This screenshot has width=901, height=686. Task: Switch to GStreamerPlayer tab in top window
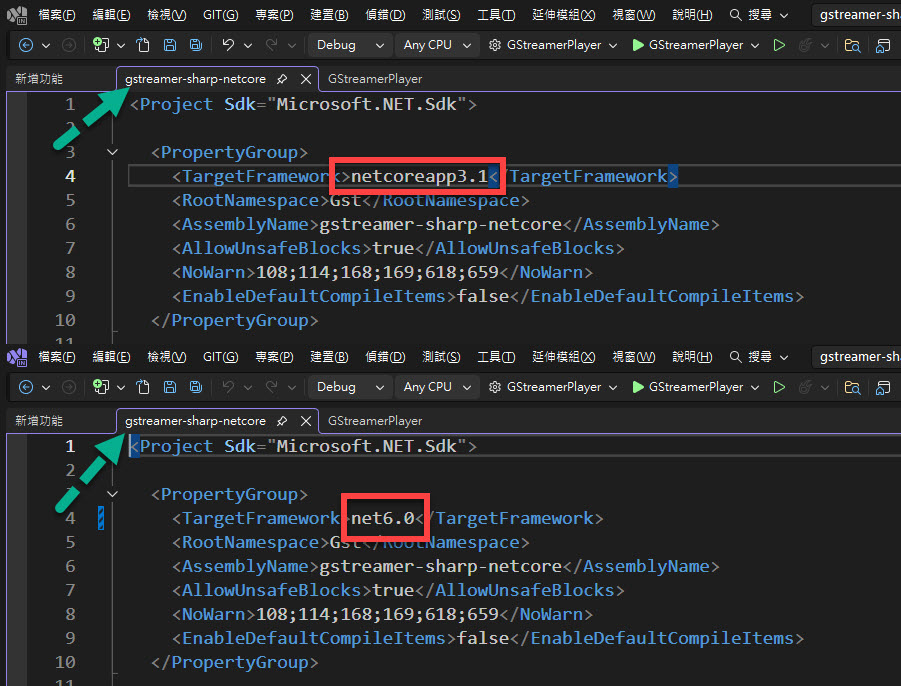pos(375,79)
